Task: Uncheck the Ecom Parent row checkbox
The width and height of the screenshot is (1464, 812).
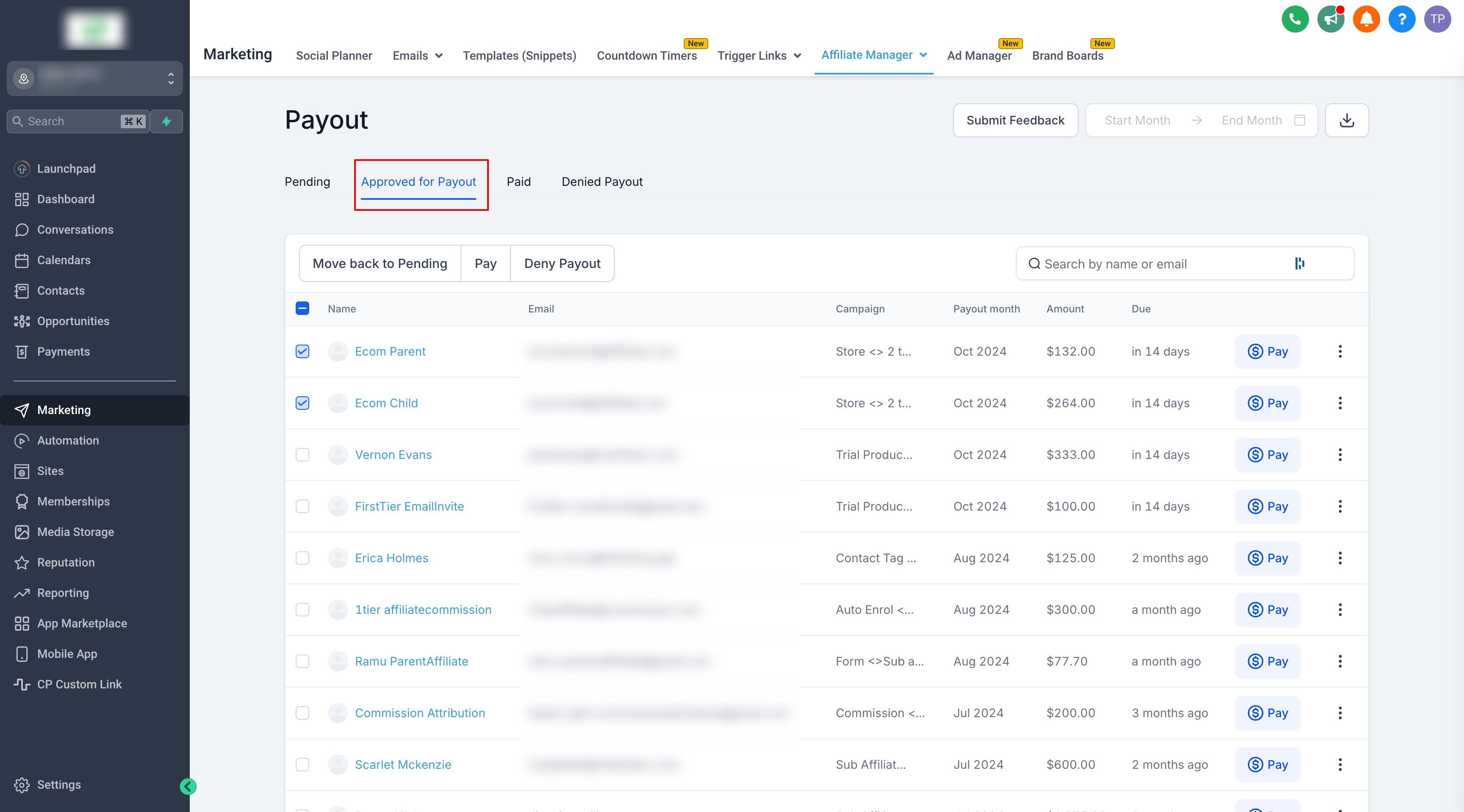Action: (x=302, y=351)
